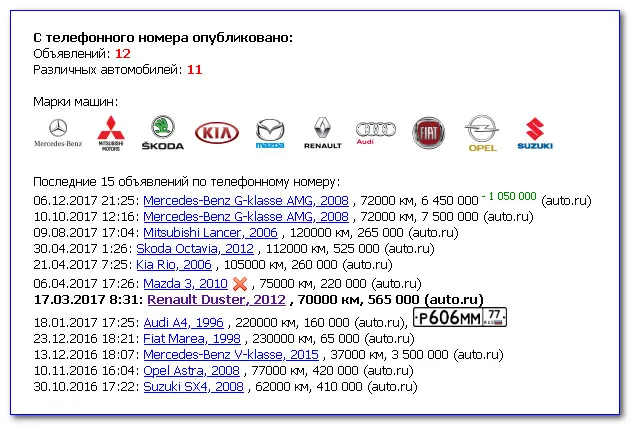Click the red different cars count '11'
The image size is (631, 426).
[x=194, y=70]
